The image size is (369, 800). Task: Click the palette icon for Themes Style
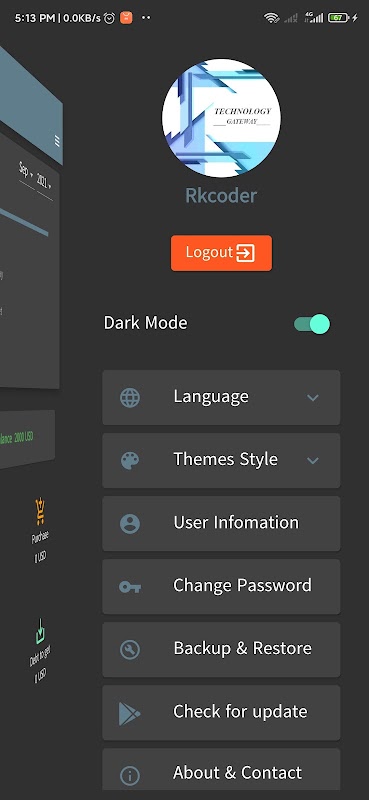click(x=130, y=460)
